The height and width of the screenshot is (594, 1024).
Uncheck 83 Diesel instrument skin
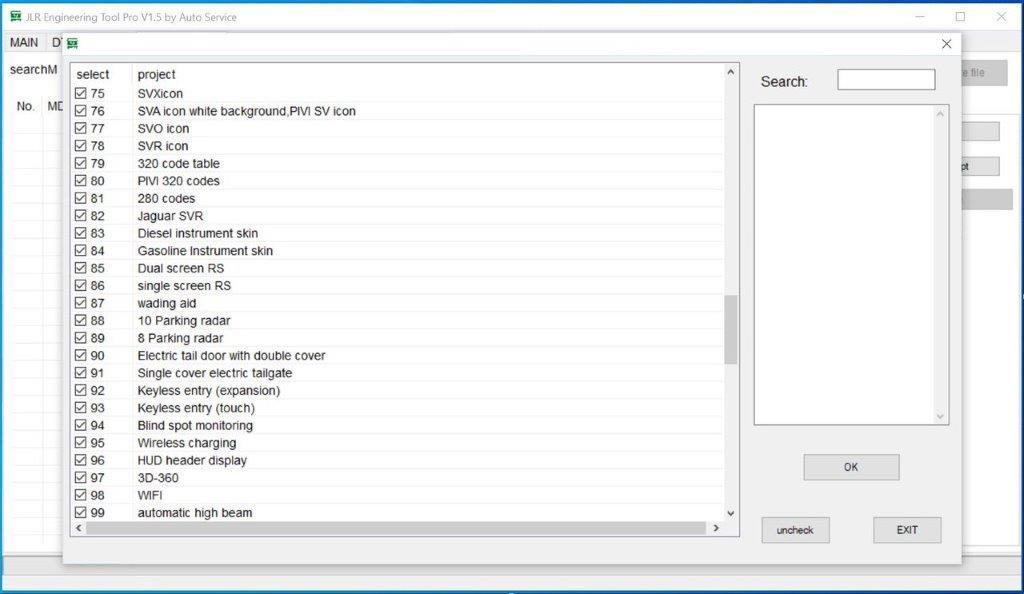coord(80,233)
